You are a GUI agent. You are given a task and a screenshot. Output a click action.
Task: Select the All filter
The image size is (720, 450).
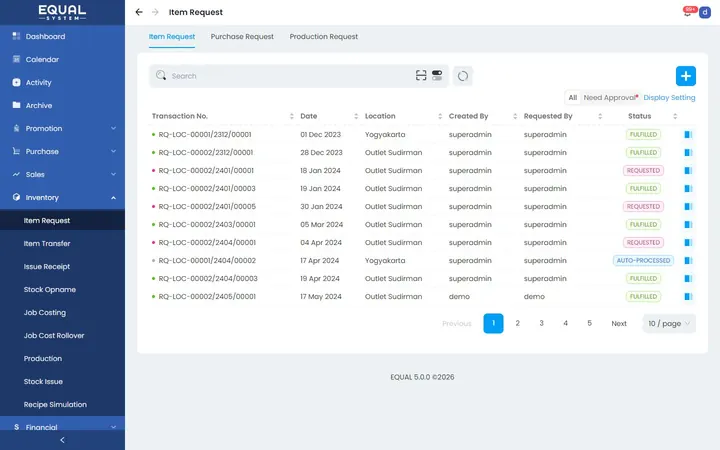tap(573, 97)
